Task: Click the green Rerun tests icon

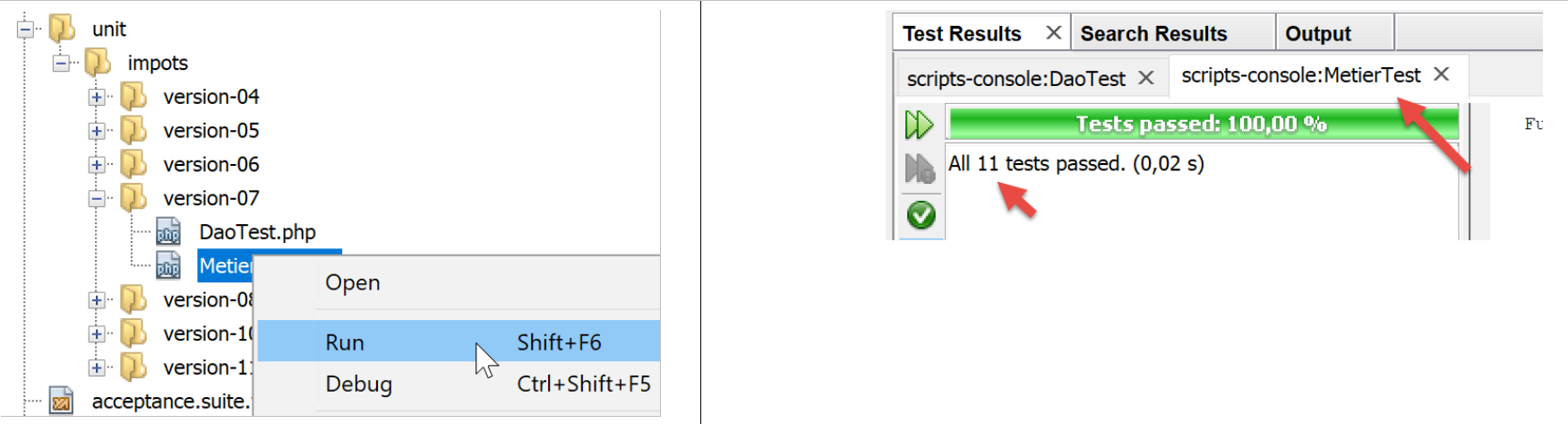Action: [919, 125]
